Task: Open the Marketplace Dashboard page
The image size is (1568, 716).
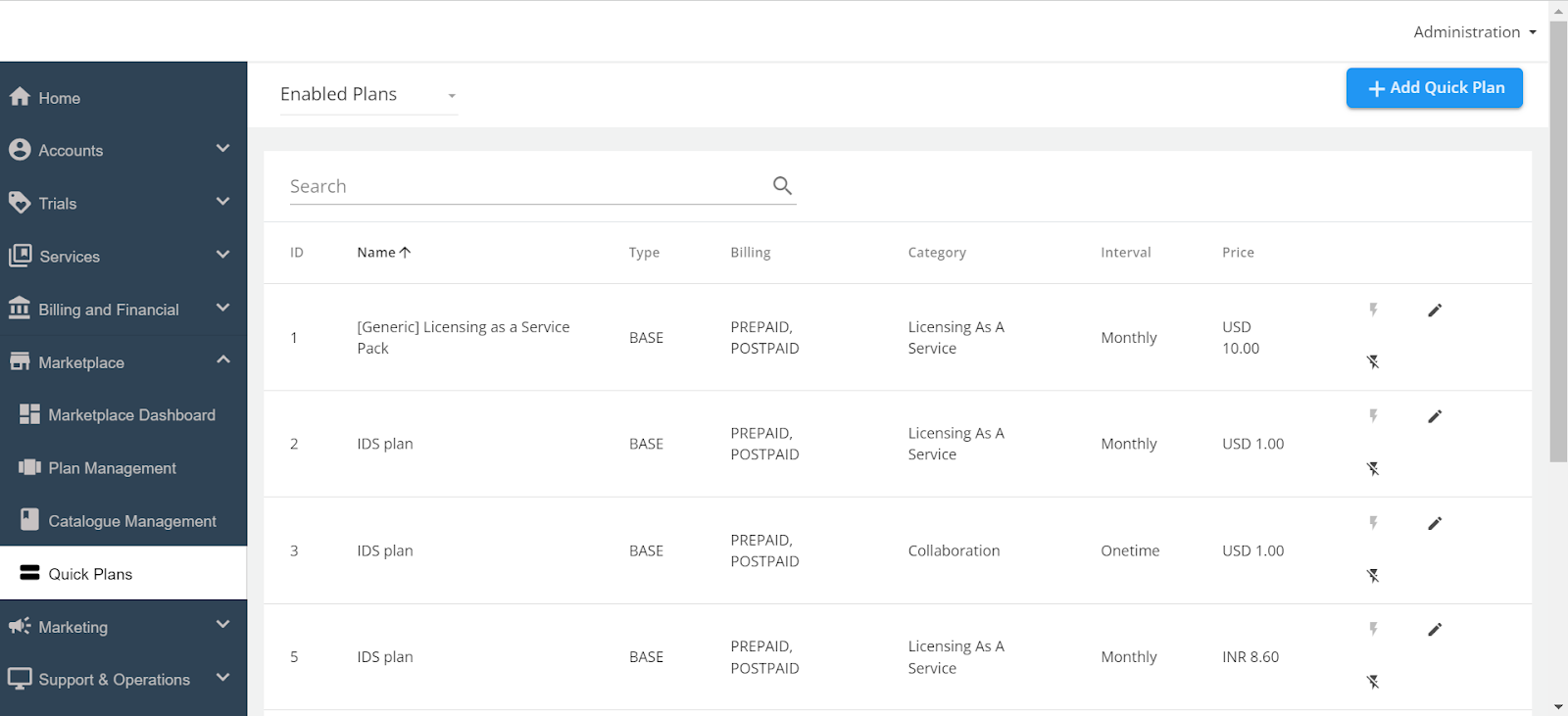Action: [131, 415]
